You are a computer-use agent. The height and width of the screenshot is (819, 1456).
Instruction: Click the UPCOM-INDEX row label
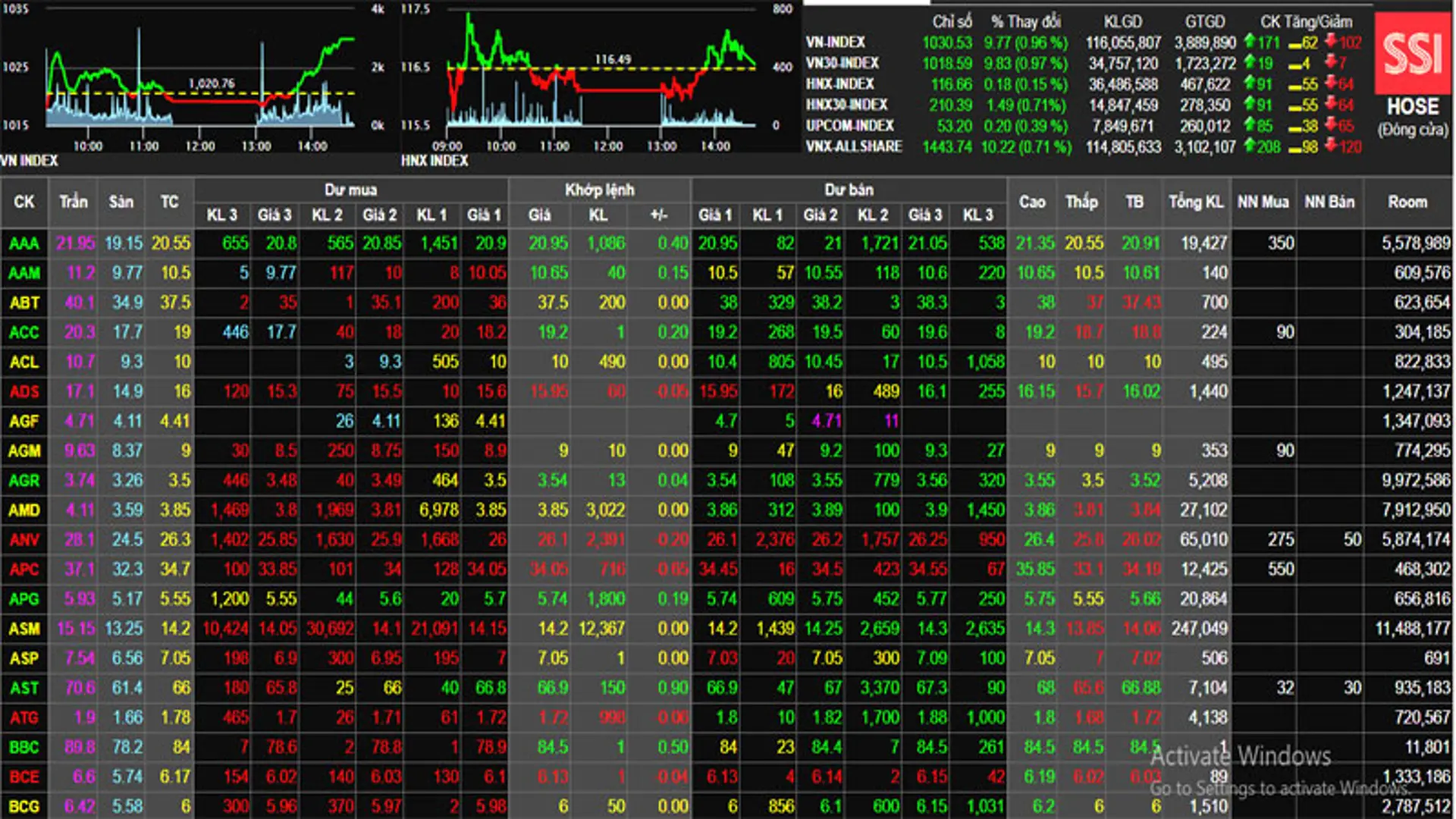tap(849, 126)
